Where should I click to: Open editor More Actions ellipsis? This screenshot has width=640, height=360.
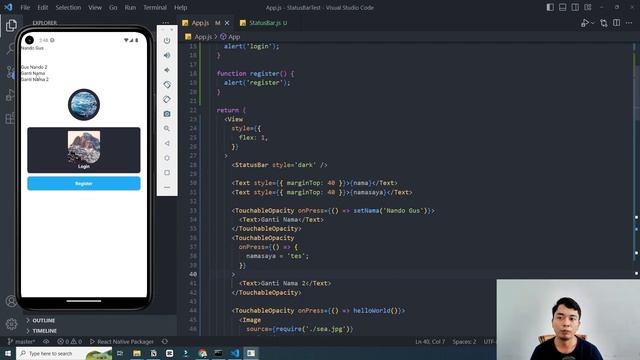pyautogui.click(x=629, y=23)
